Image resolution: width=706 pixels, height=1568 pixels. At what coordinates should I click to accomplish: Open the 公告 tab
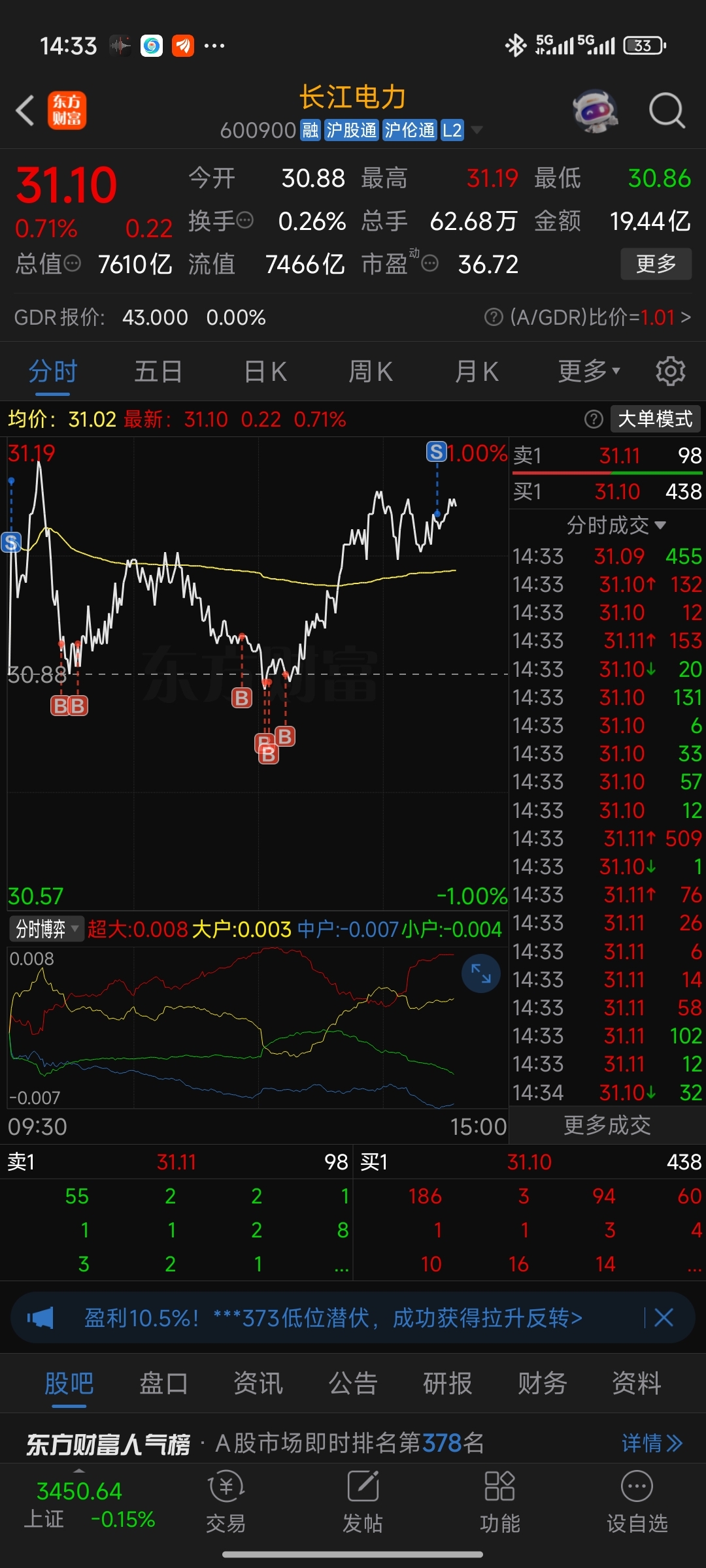pyautogui.click(x=353, y=1383)
